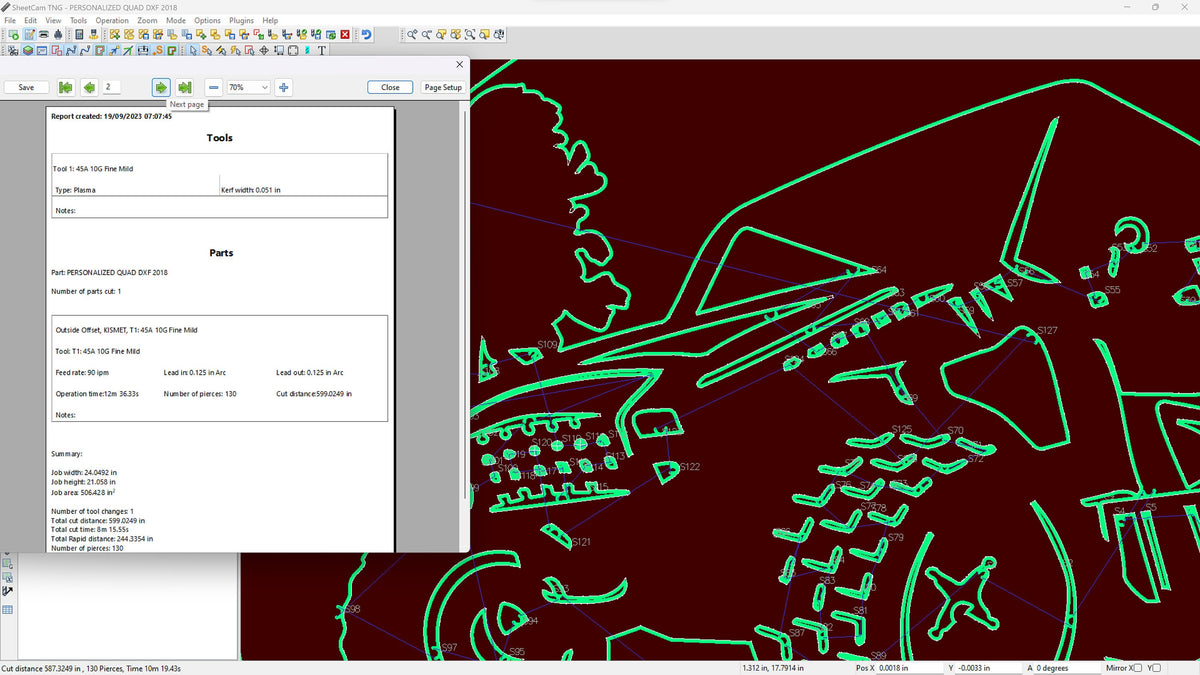The image size is (1200, 675).
Task: Open the Tools menu
Action: 78,20
